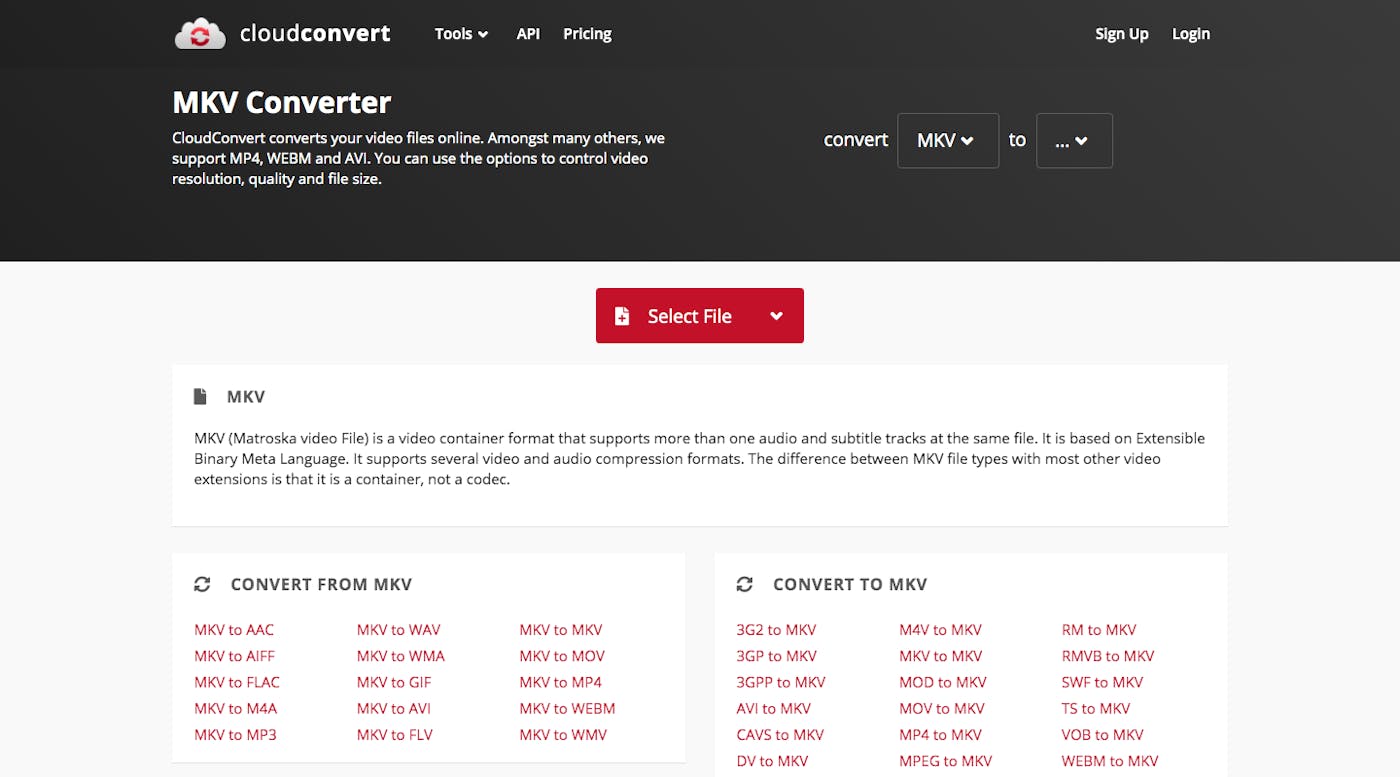Click the refresh icon beside Convert From MKV
1400x777 pixels.
[x=202, y=584]
